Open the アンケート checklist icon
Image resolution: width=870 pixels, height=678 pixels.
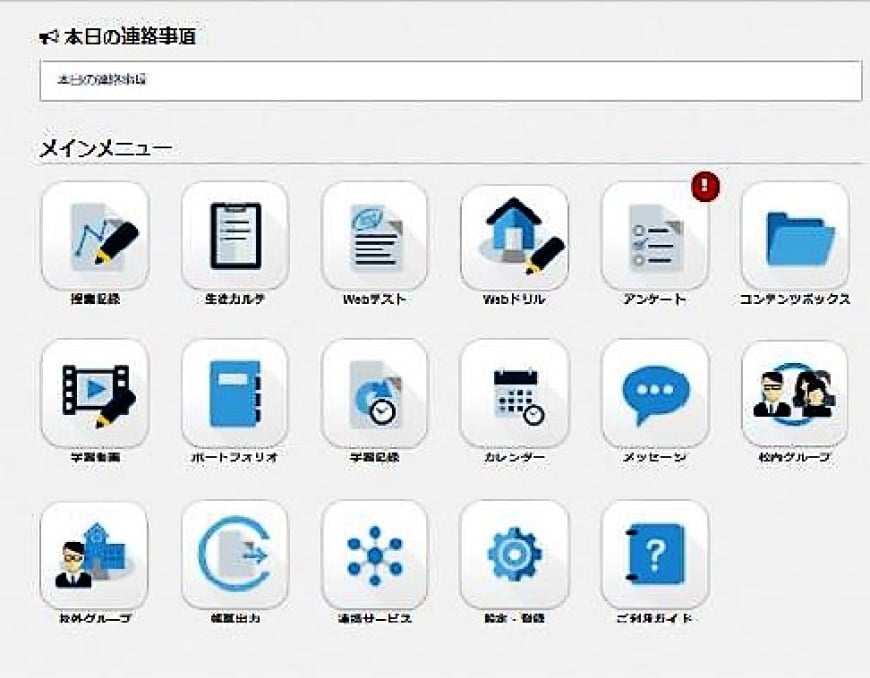655,236
